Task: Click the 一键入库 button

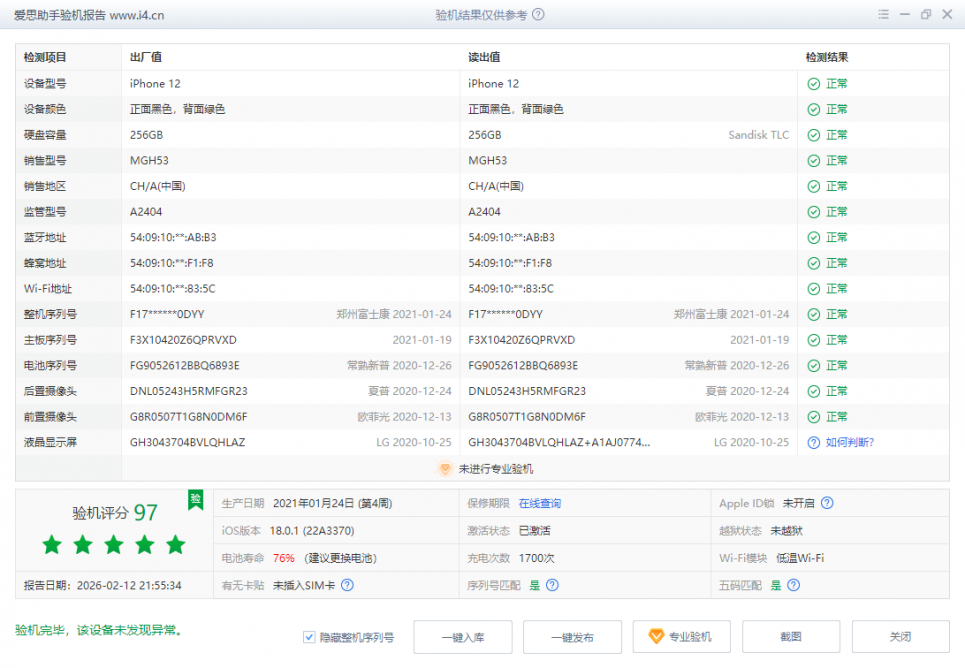Action: tap(462, 637)
